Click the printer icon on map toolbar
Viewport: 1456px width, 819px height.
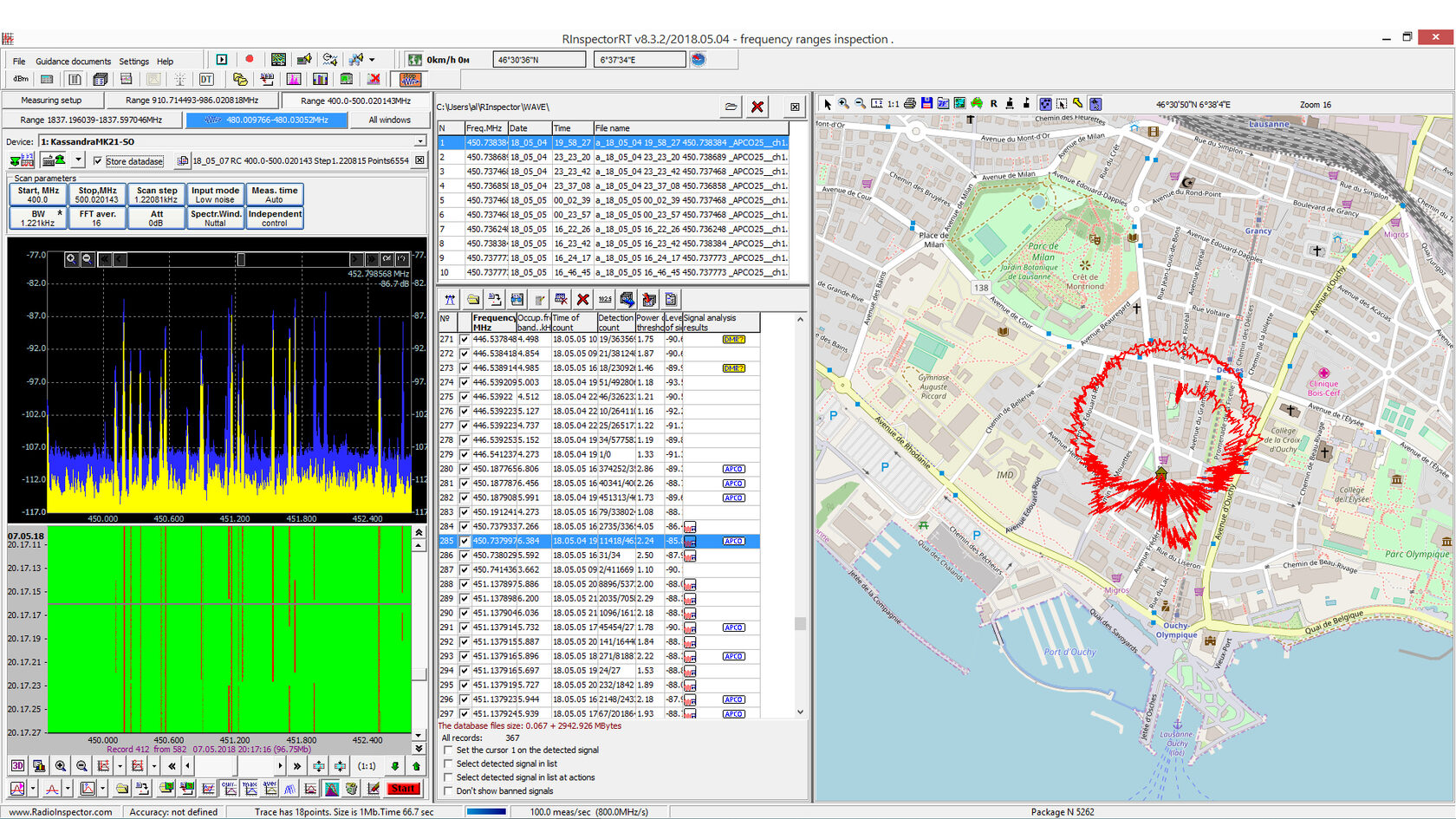pyautogui.click(x=909, y=104)
